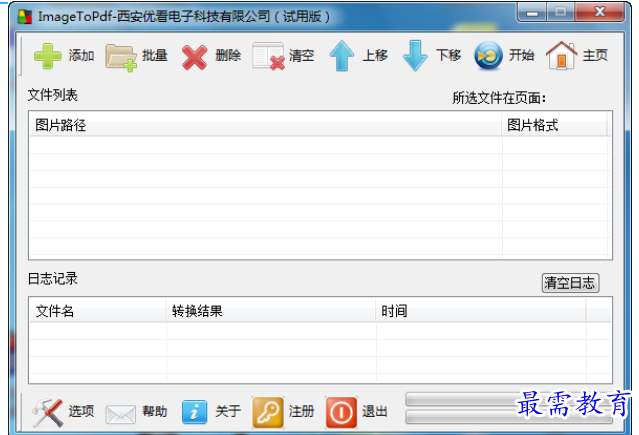The height and width of the screenshot is (435, 639).
Task: Click the 所选文件在页面 label
Action: tap(499, 98)
